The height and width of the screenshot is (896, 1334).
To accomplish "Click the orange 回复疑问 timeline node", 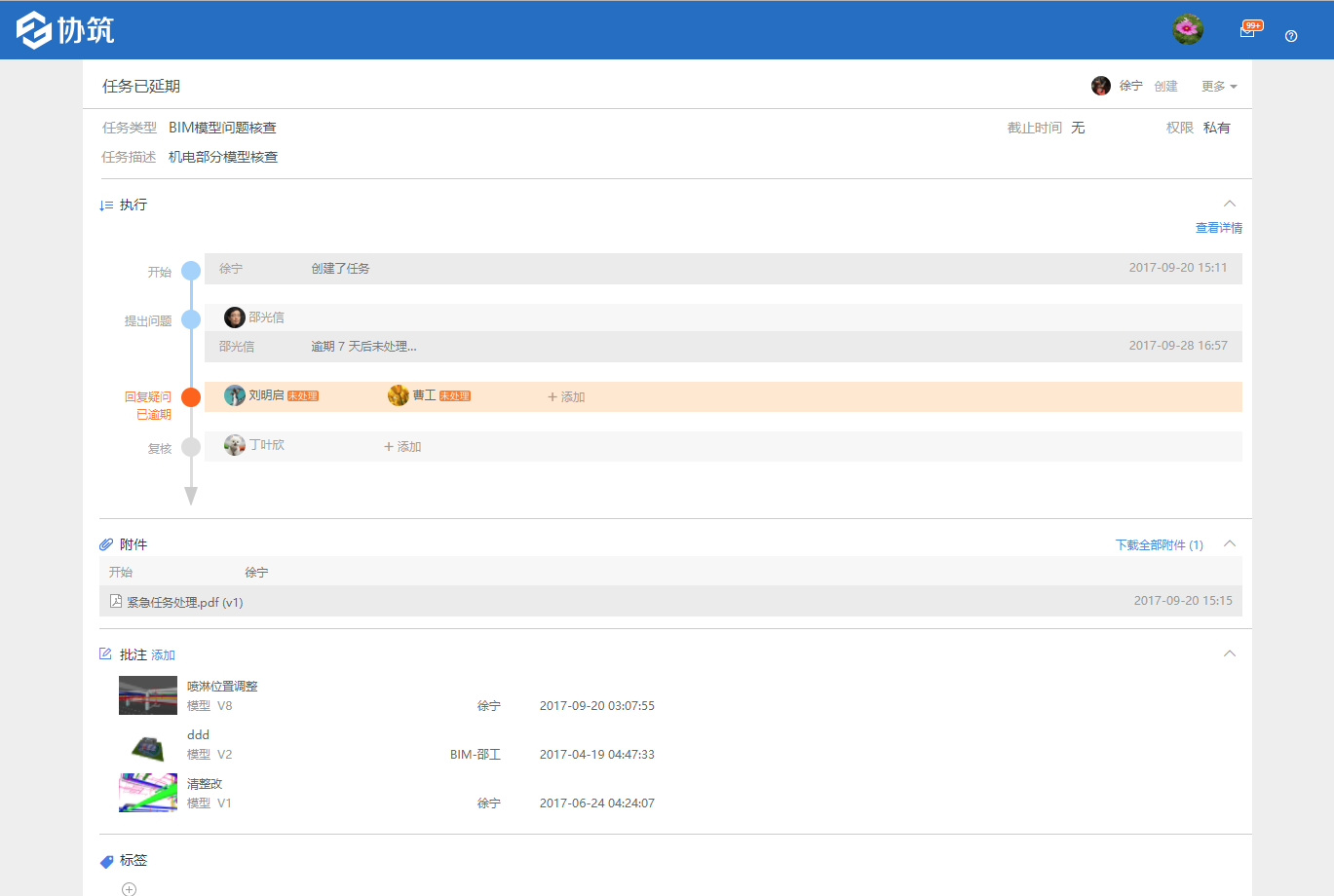I will pyautogui.click(x=191, y=397).
